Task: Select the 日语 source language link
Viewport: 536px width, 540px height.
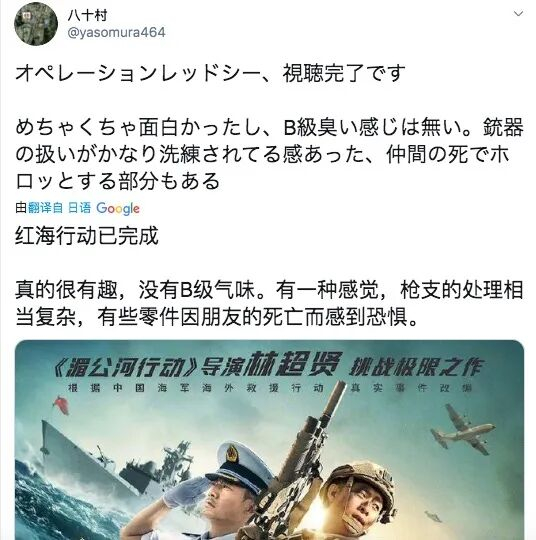Action: pyautogui.click(x=80, y=208)
